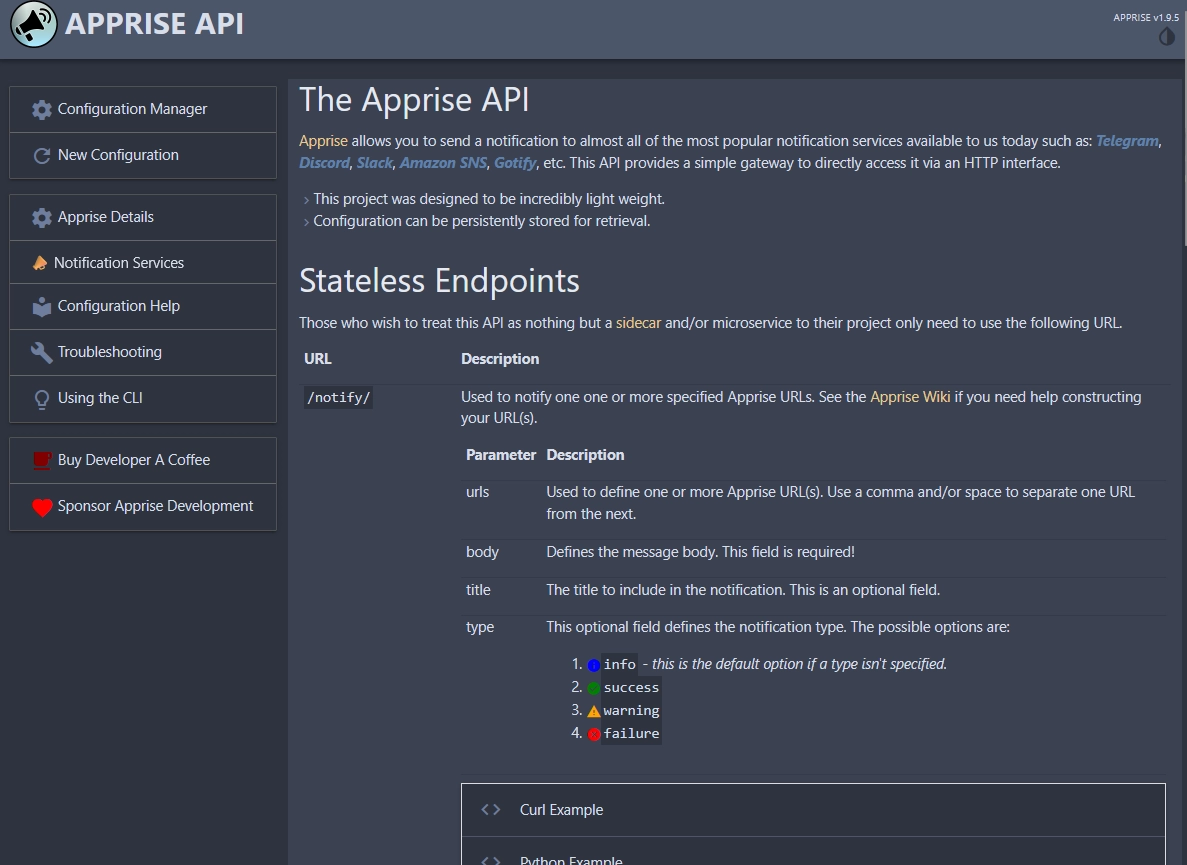Select the Configuration Manager gear icon
The width and height of the screenshot is (1187, 865).
41,109
